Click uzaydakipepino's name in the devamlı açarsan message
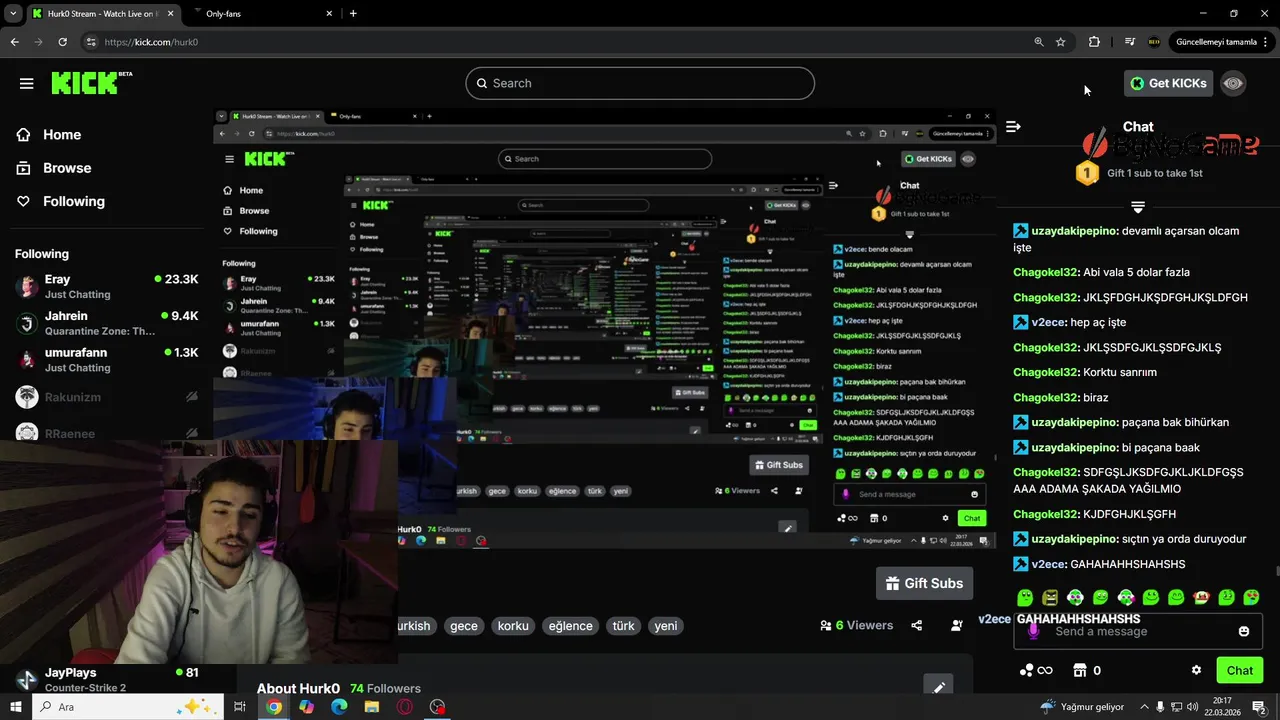Screen dimensions: 1280x720 (1074, 231)
